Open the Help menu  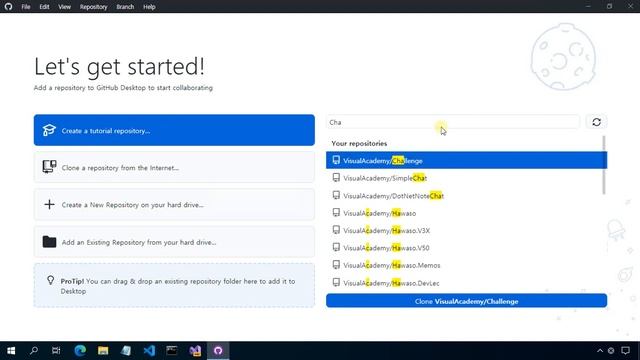coord(149,7)
